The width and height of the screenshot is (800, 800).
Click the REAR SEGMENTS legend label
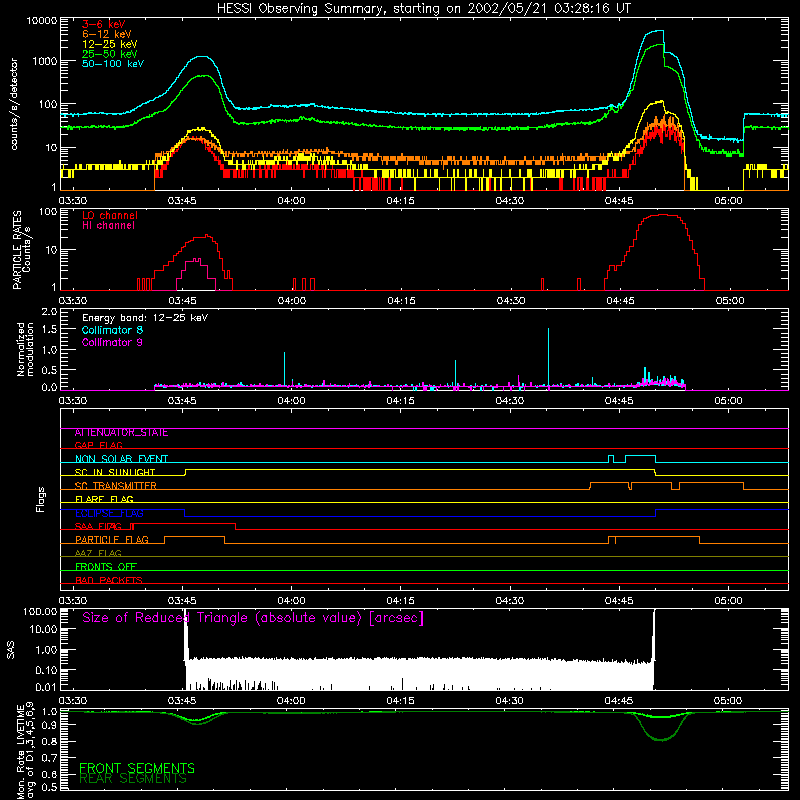click(x=133, y=779)
